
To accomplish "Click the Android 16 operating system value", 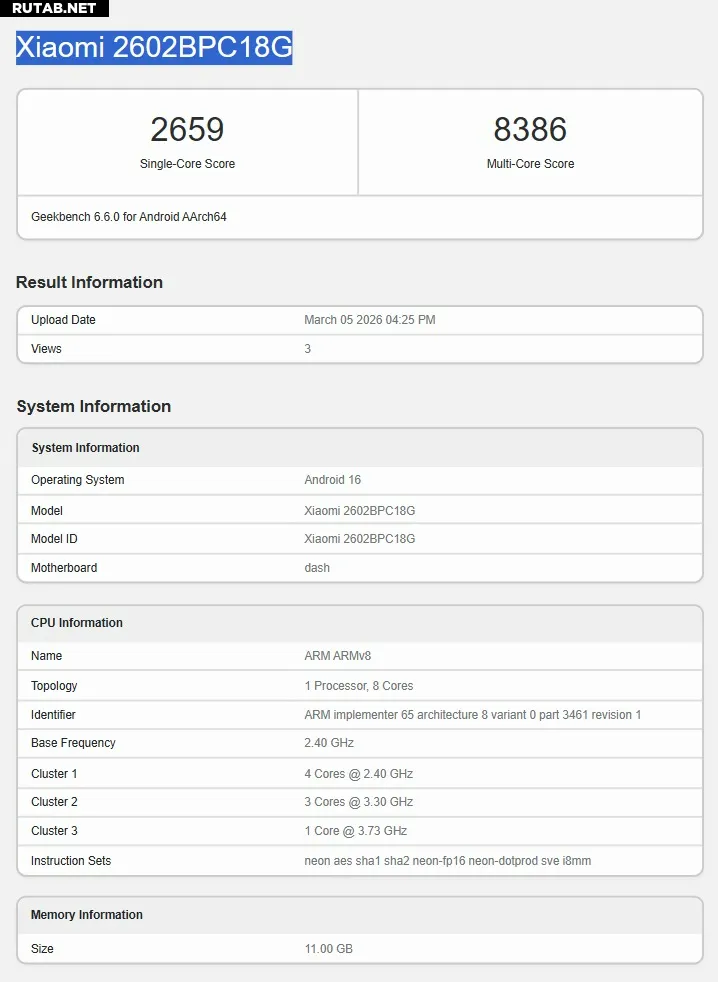I will tap(332, 480).
